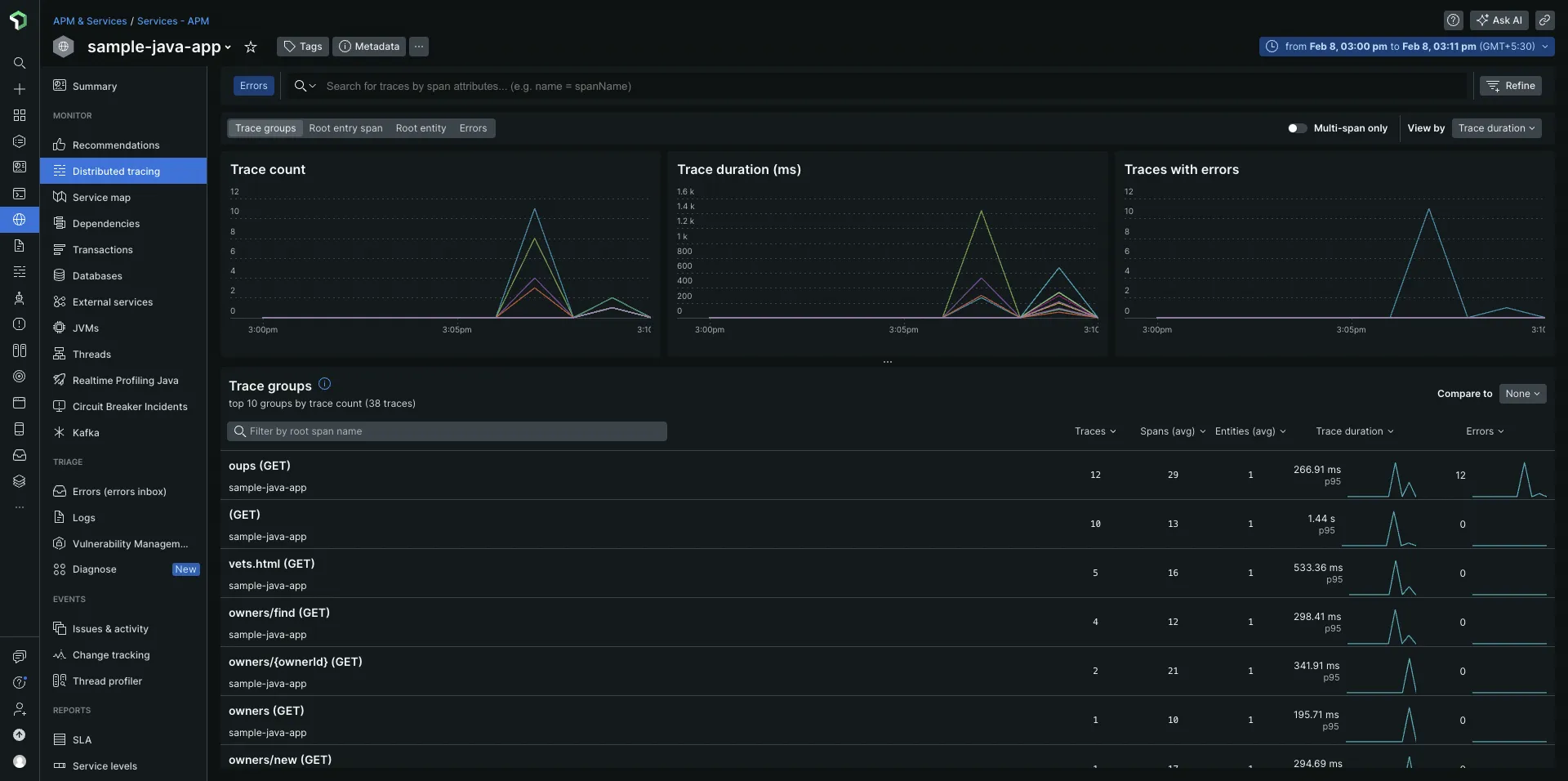Toggle the Multi-span only switch

1297,128
